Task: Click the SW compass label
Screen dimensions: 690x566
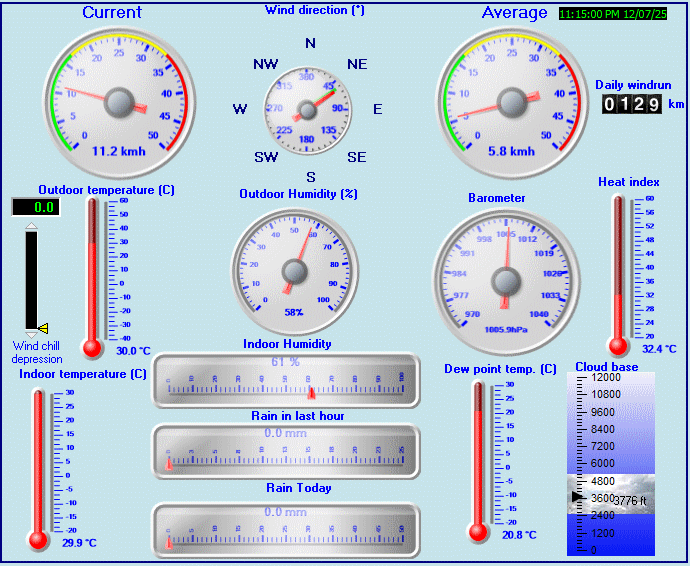Action: coord(265,157)
